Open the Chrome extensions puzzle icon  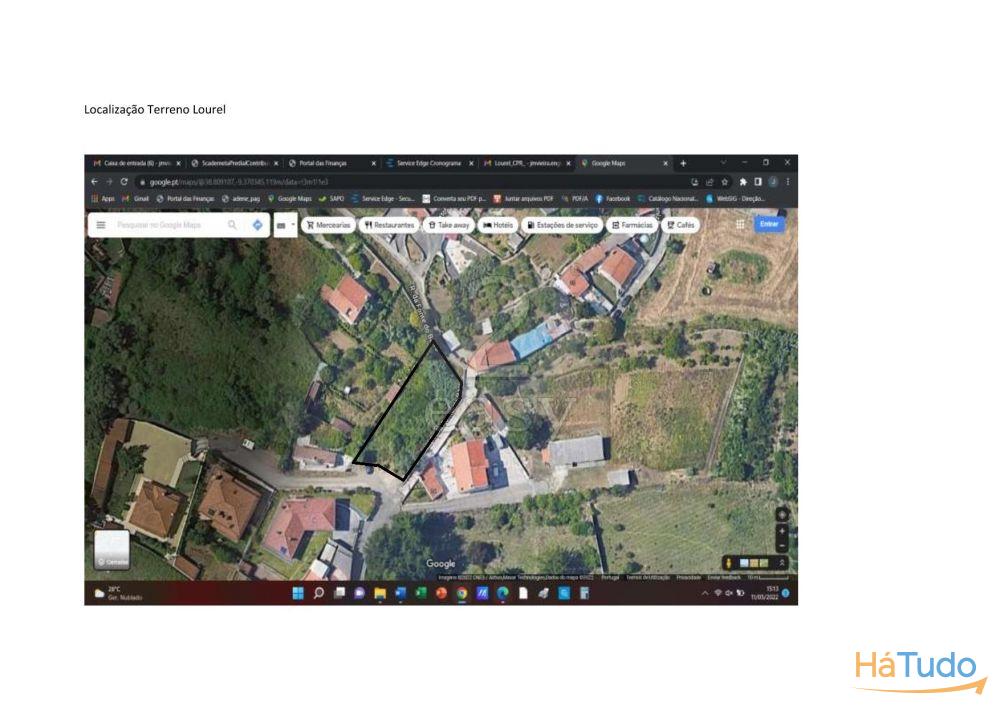[x=743, y=182]
